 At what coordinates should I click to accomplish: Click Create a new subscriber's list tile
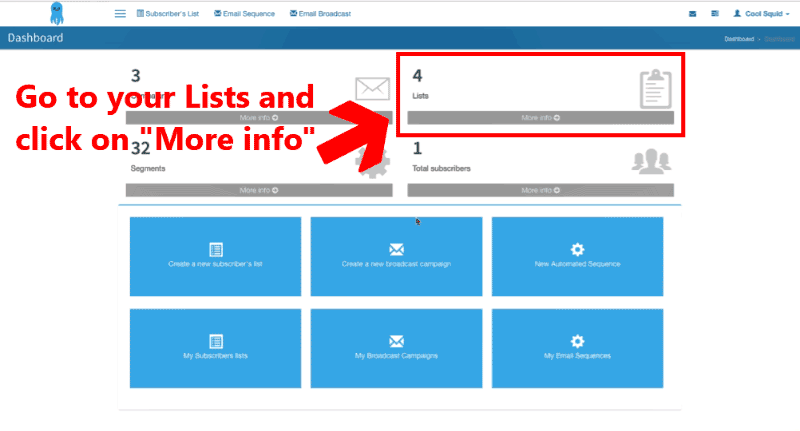point(215,257)
